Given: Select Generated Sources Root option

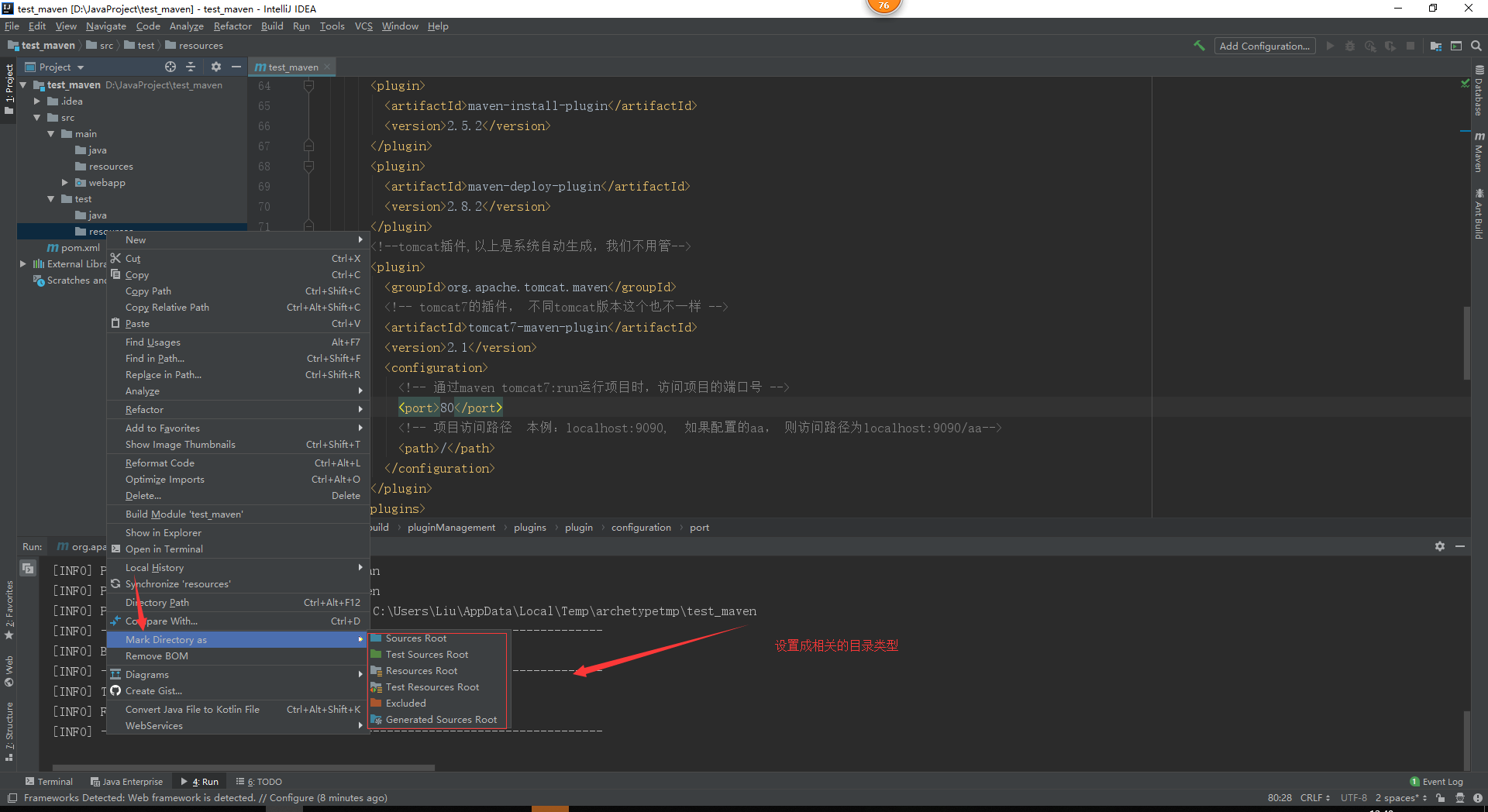Looking at the screenshot, I should 437,720.
